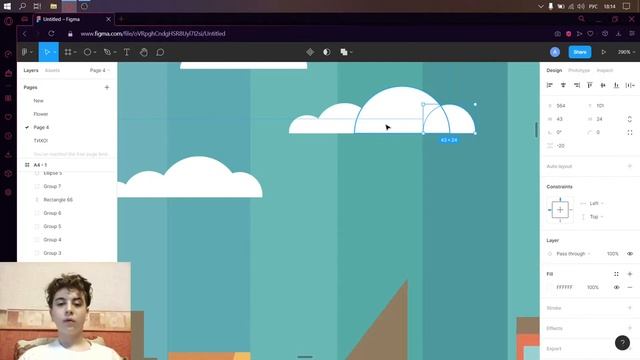This screenshot has height=360, width=640.
Task: Open independent corners control
Action: 630,132
